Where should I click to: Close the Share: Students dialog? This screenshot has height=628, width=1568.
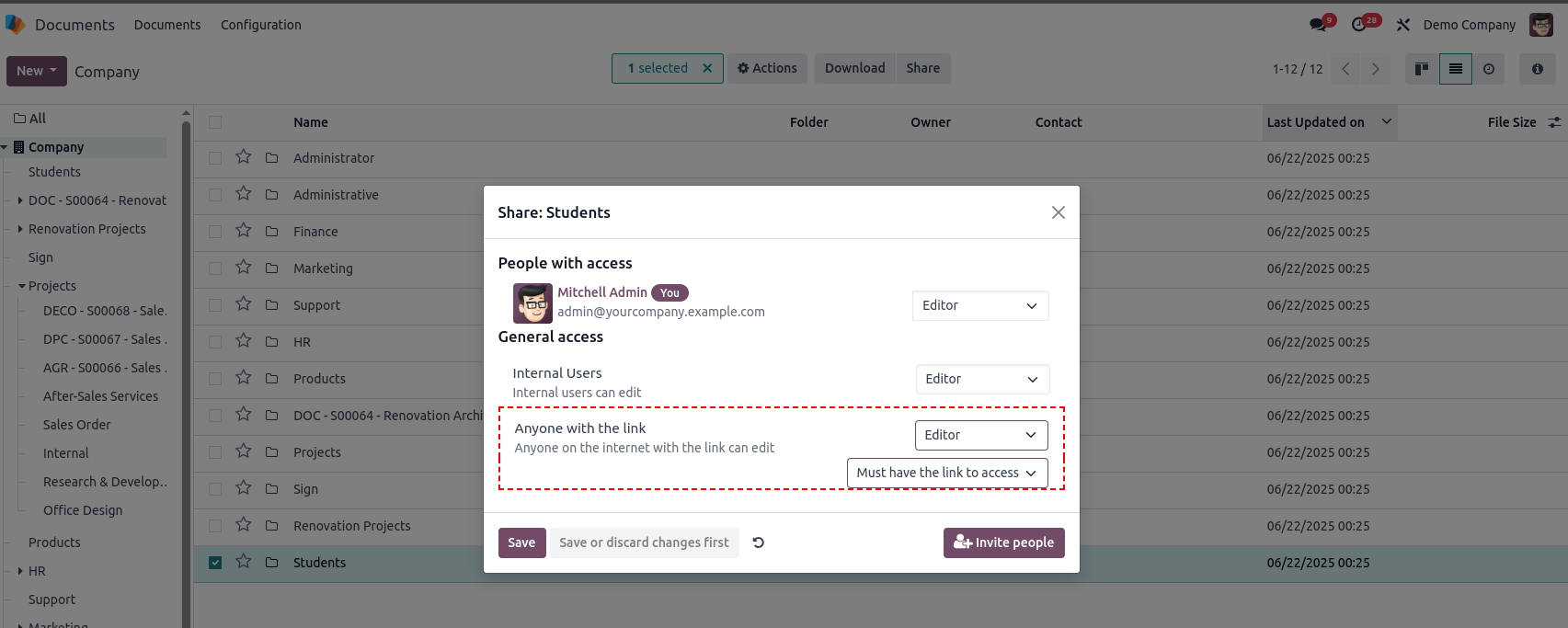click(x=1059, y=212)
